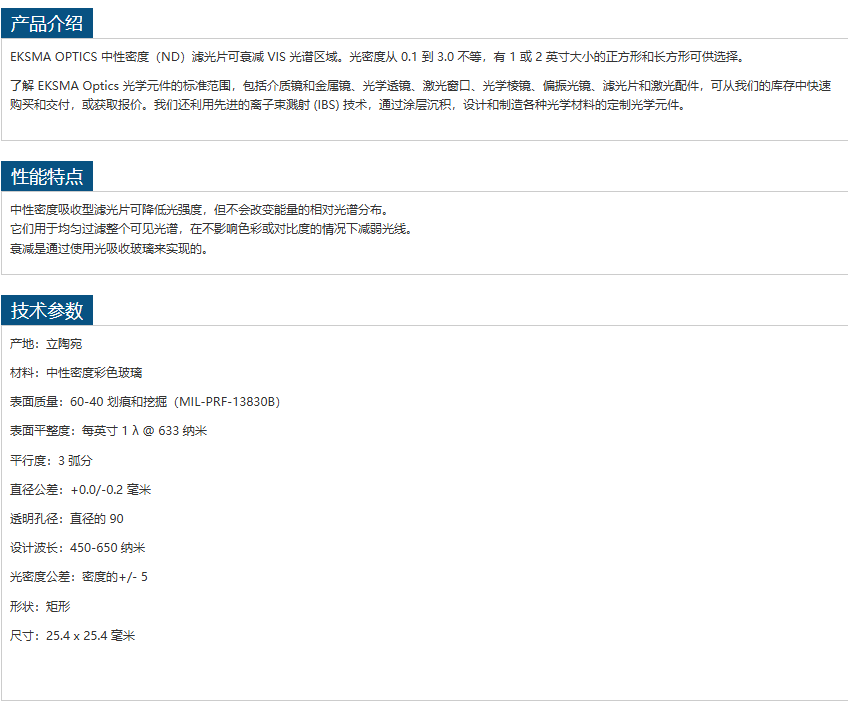This screenshot has width=848, height=705.
Task: Click the 透明孔径：直径的 90 row
Action: [67, 519]
